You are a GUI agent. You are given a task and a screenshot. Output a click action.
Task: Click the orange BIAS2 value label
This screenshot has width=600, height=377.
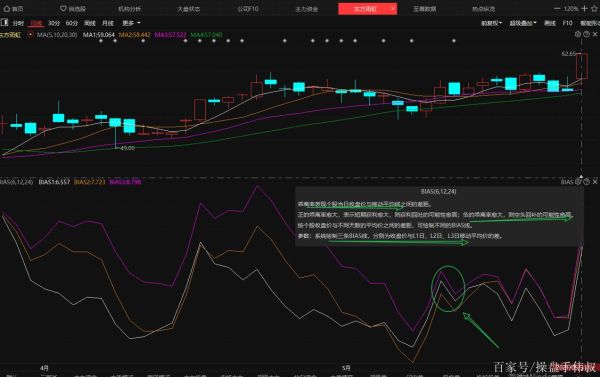(89, 182)
